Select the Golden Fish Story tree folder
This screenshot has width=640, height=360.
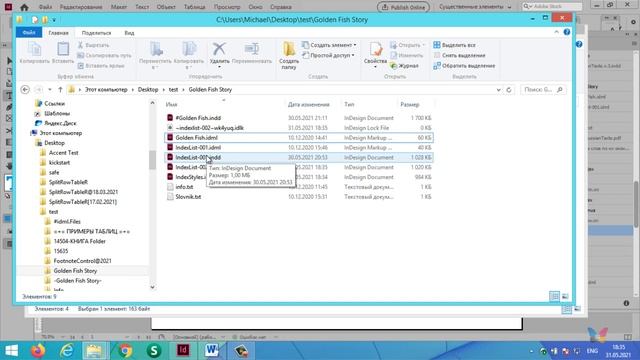coord(75,271)
